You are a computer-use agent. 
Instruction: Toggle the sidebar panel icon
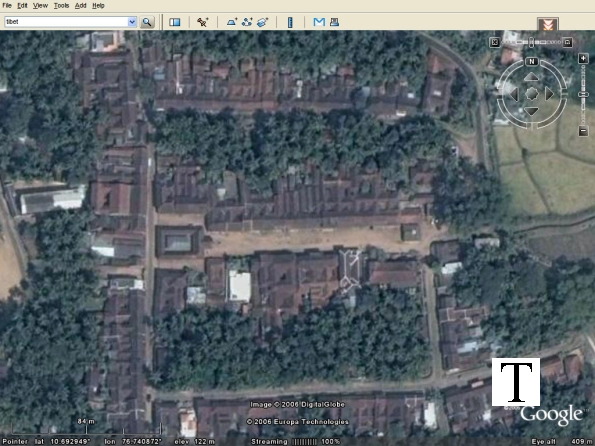[x=175, y=22]
